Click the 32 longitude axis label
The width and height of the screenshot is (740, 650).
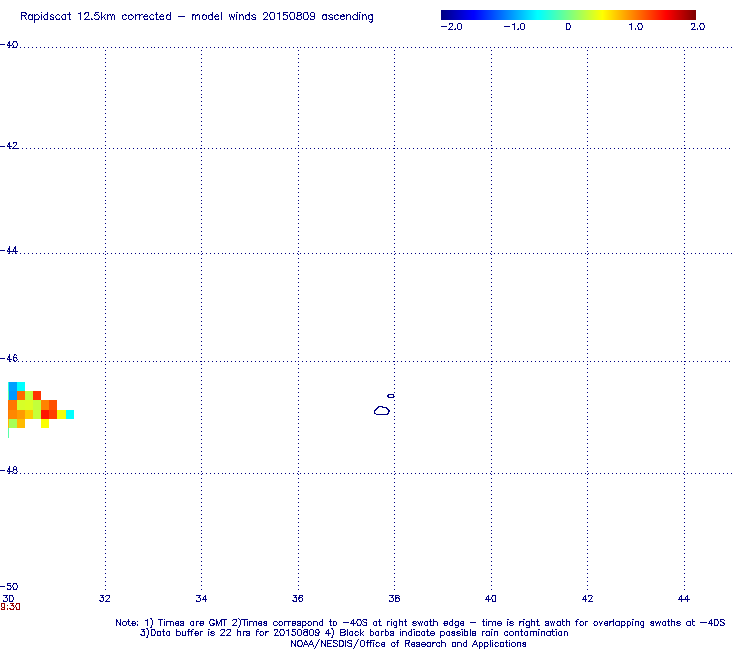click(x=105, y=599)
